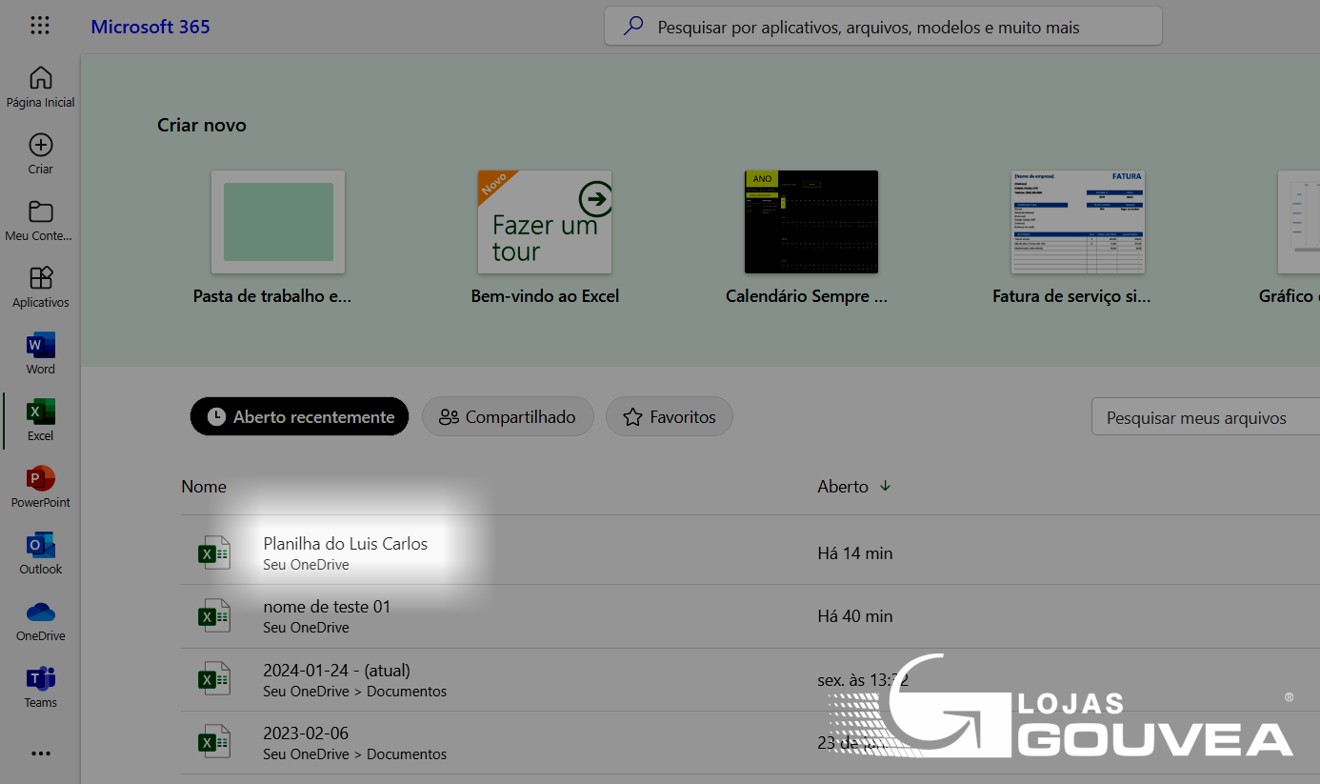Click the sort arrow beside Aberto
Viewport: 1320px width, 784px height.
(885, 486)
